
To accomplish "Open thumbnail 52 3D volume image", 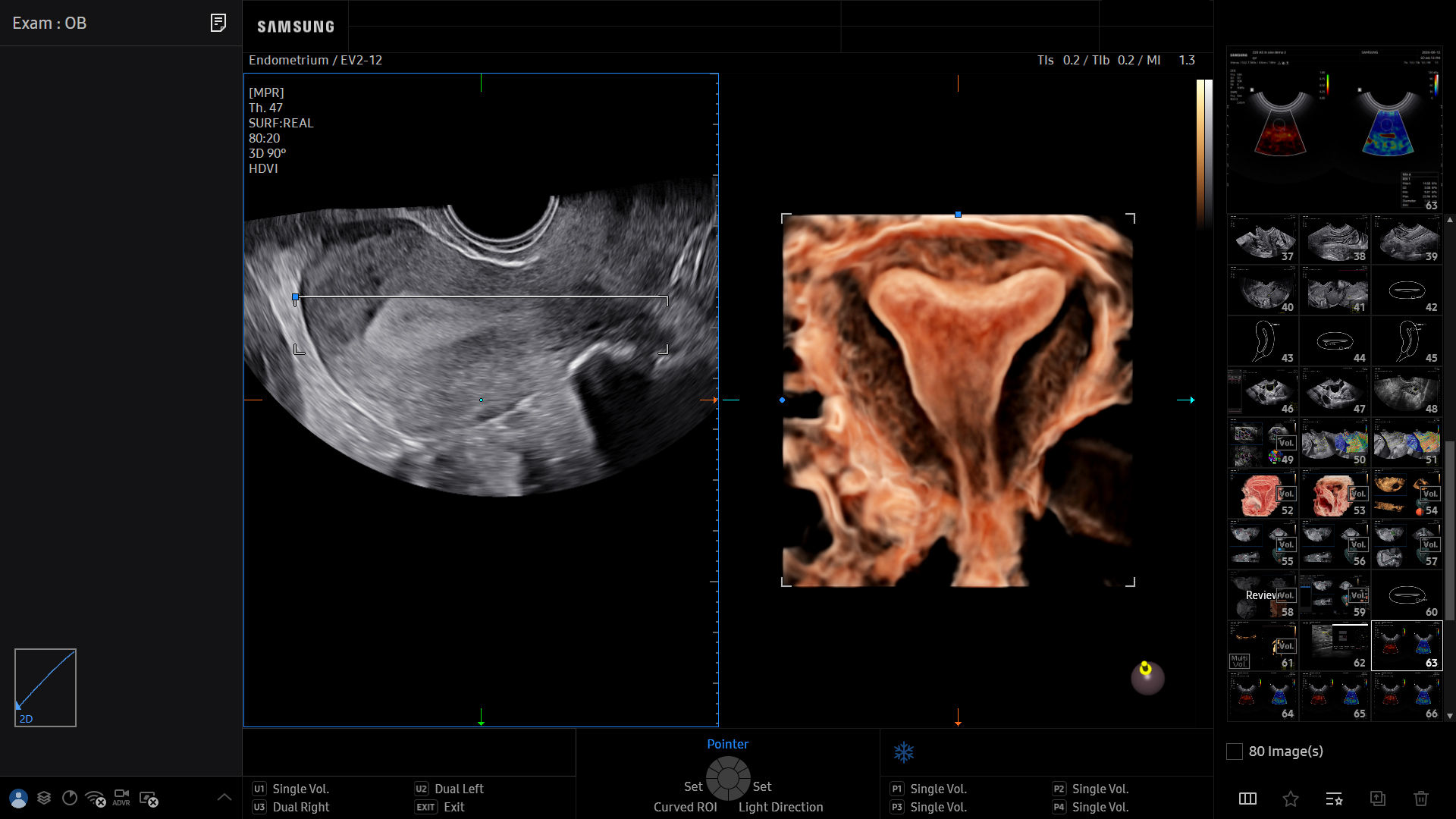I will [x=1263, y=494].
